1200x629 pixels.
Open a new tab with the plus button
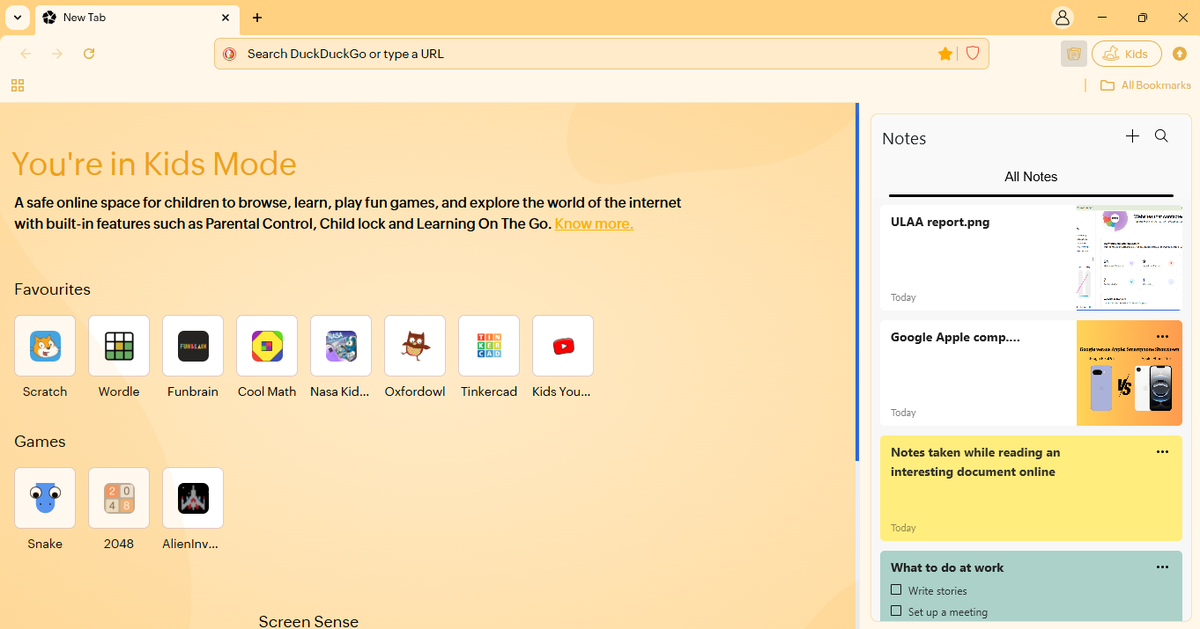[x=257, y=18]
